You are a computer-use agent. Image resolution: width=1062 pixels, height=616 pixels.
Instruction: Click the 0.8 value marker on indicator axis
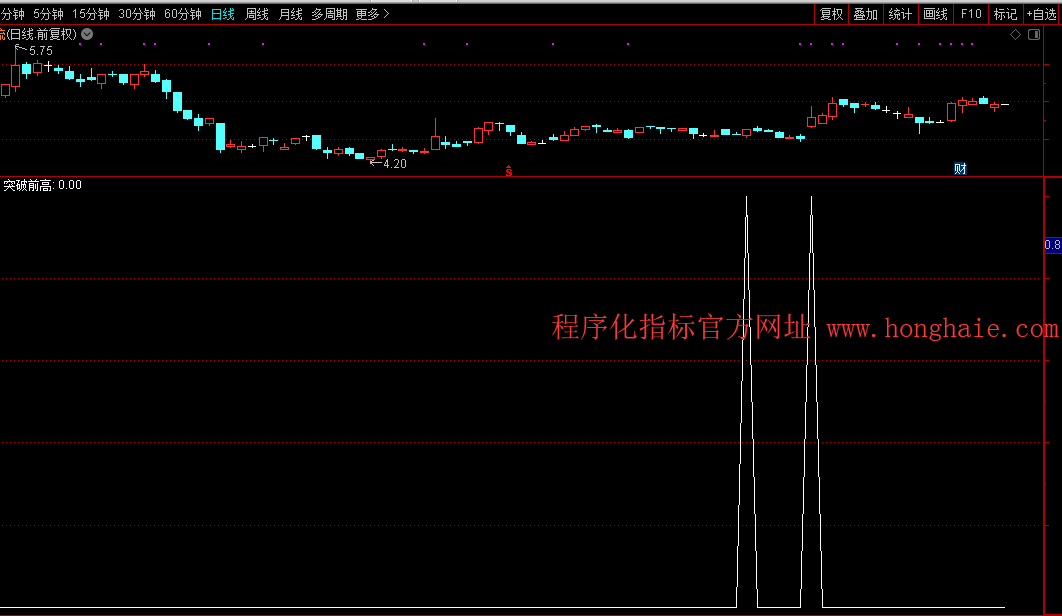pyautogui.click(x=1052, y=245)
